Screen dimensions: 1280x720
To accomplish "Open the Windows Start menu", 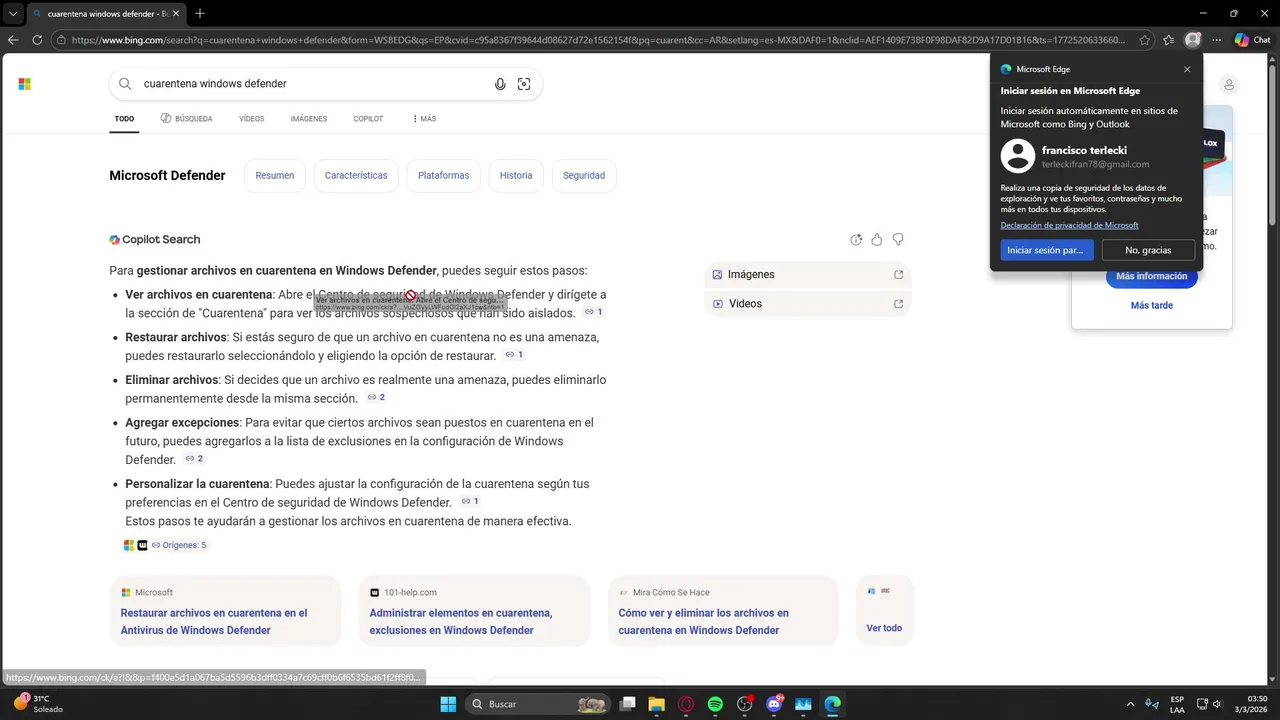I will click(448, 704).
